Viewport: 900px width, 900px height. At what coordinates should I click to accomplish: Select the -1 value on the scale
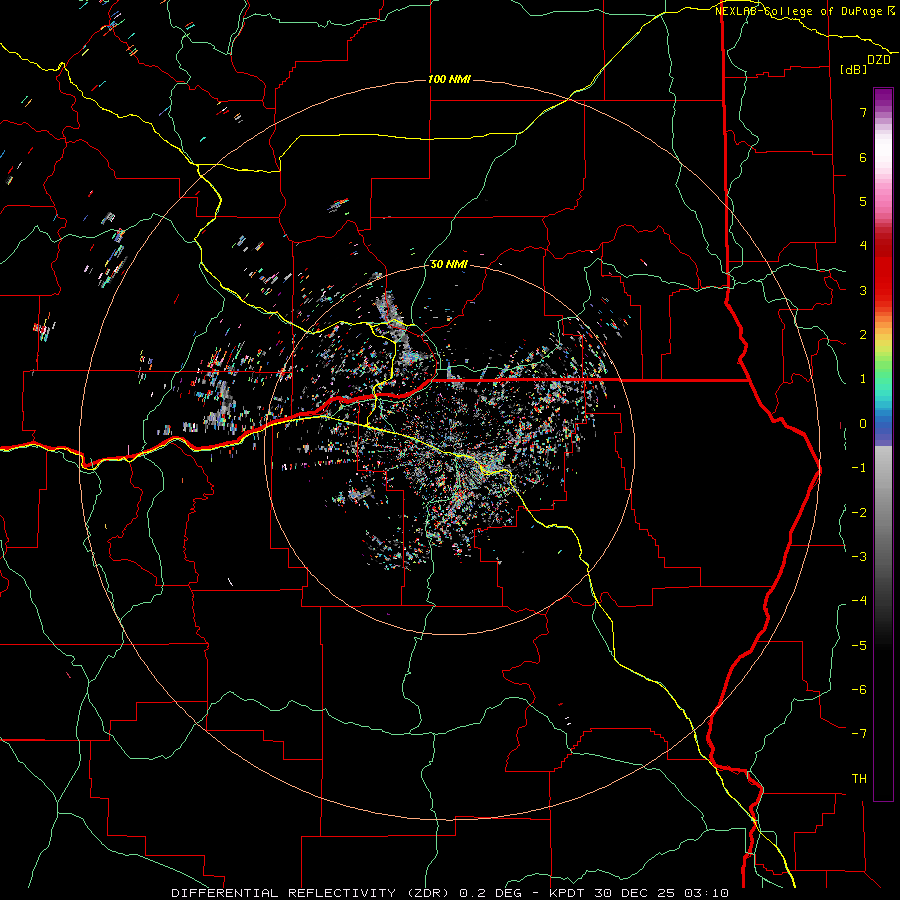pyautogui.click(x=859, y=468)
